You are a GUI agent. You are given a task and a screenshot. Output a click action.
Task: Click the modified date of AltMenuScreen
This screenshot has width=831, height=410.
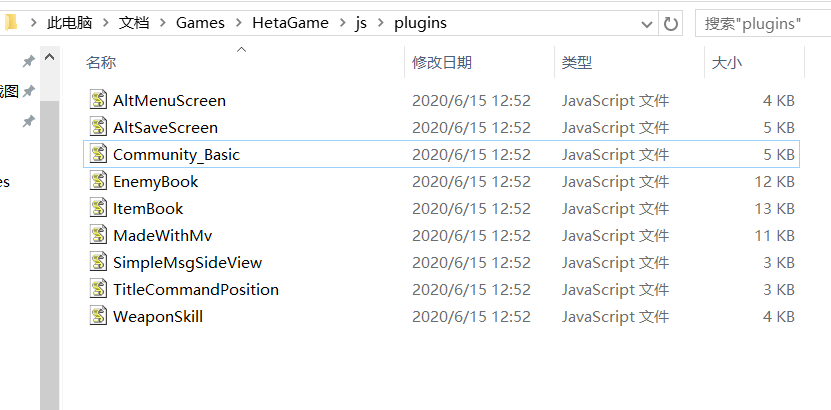click(472, 101)
